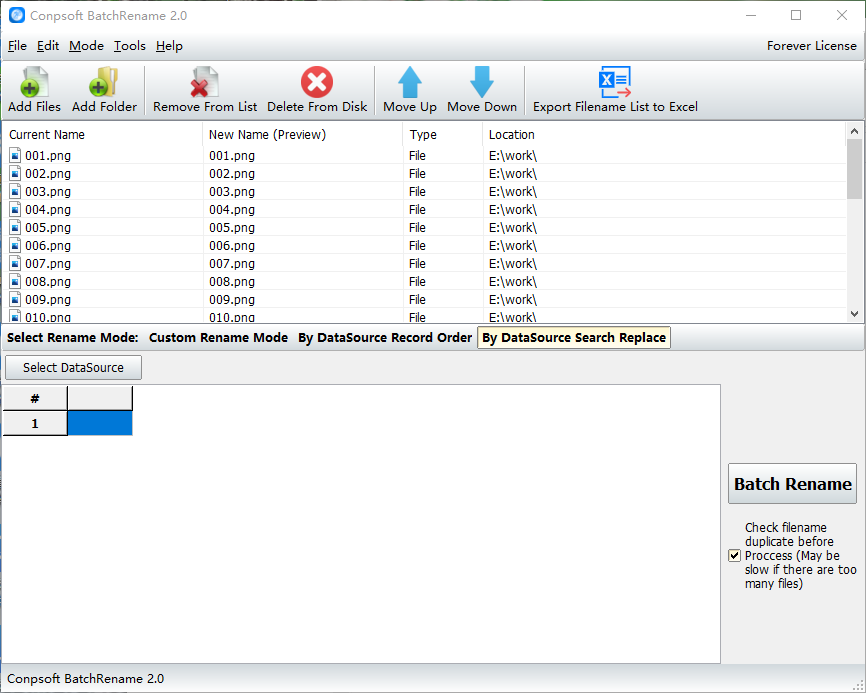Click the Location column header

tap(664, 134)
